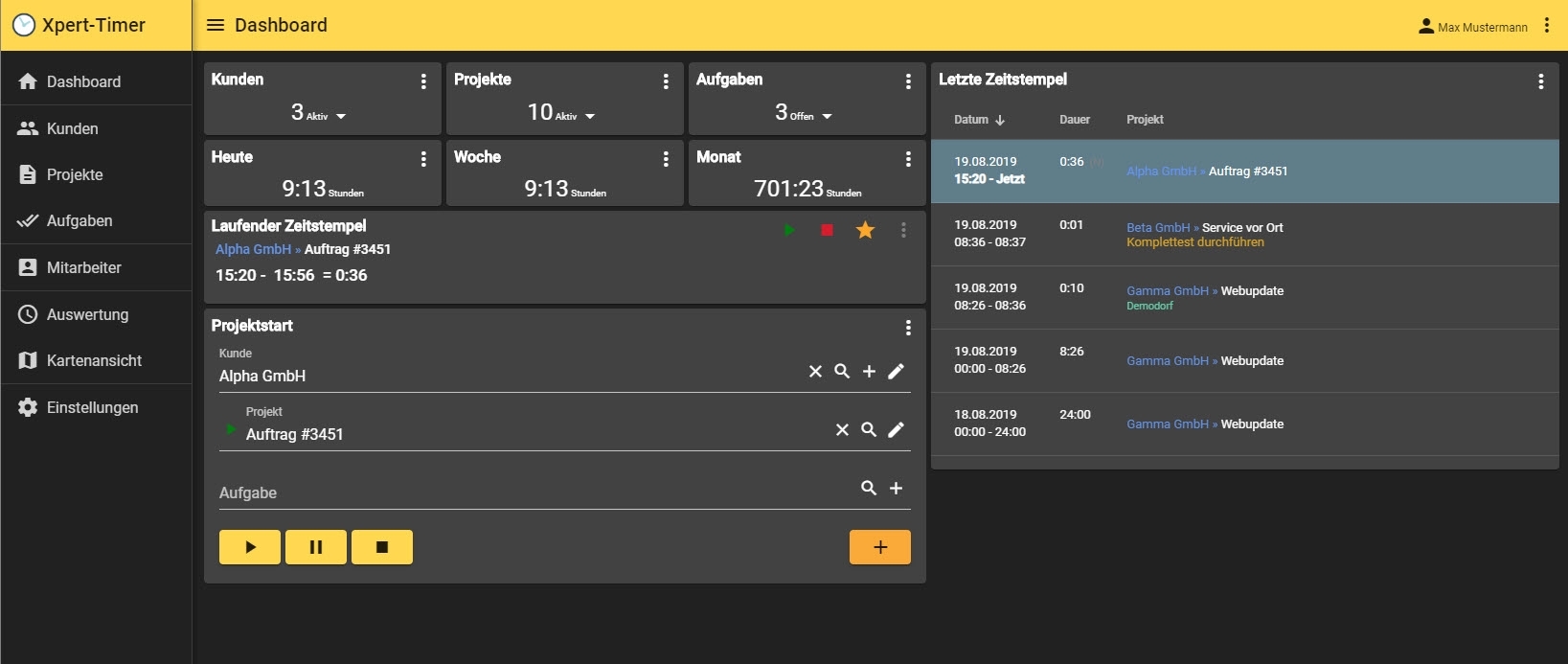Image resolution: width=1568 pixels, height=664 pixels.
Task: Open the hamburger menu next to Dashboard
Action: tap(216, 26)
